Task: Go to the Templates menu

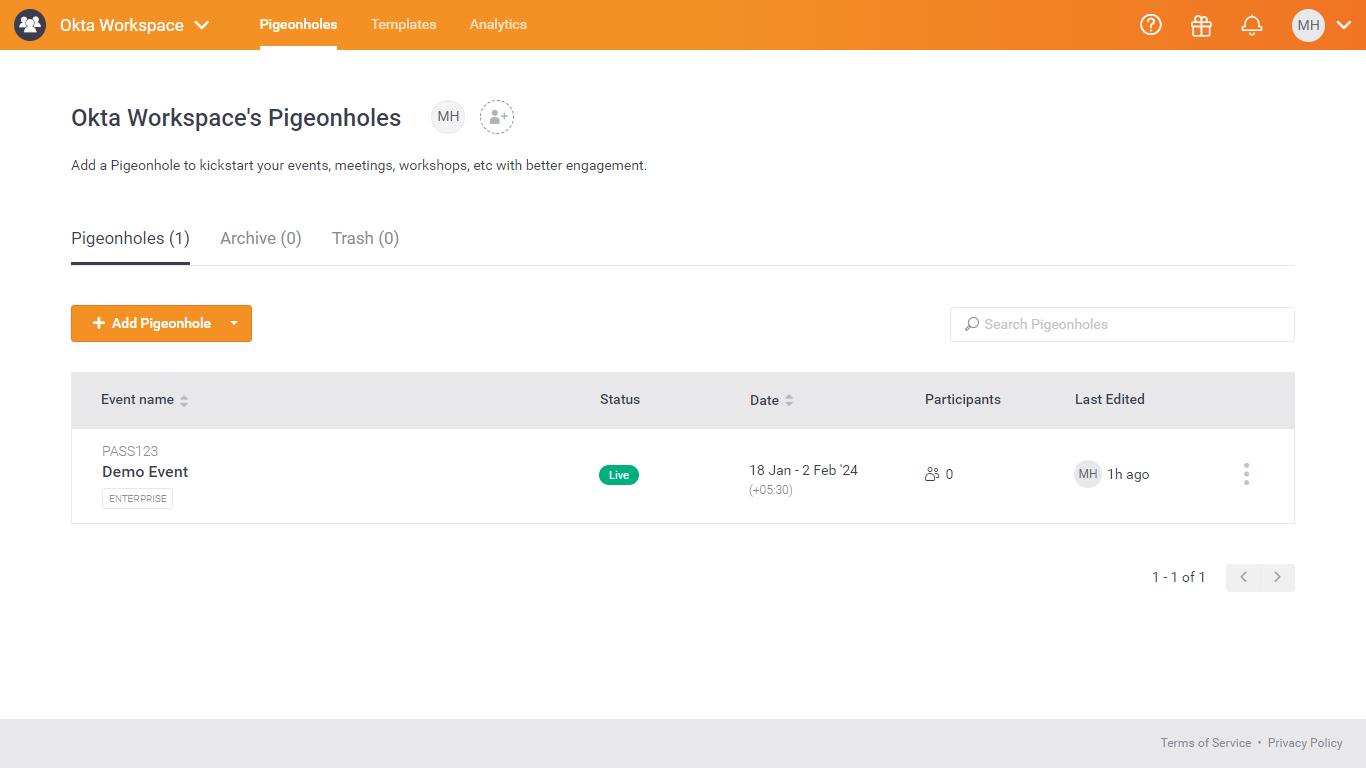Action: [403, 25]
